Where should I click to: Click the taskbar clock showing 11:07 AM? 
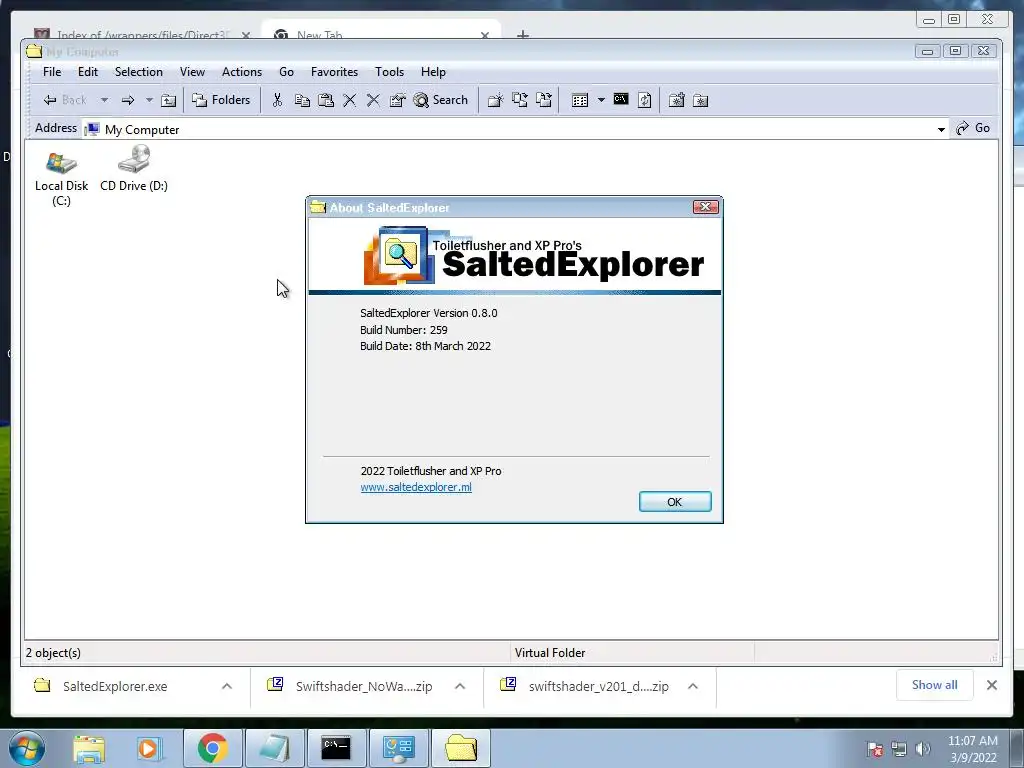click(x=973, y=749)
